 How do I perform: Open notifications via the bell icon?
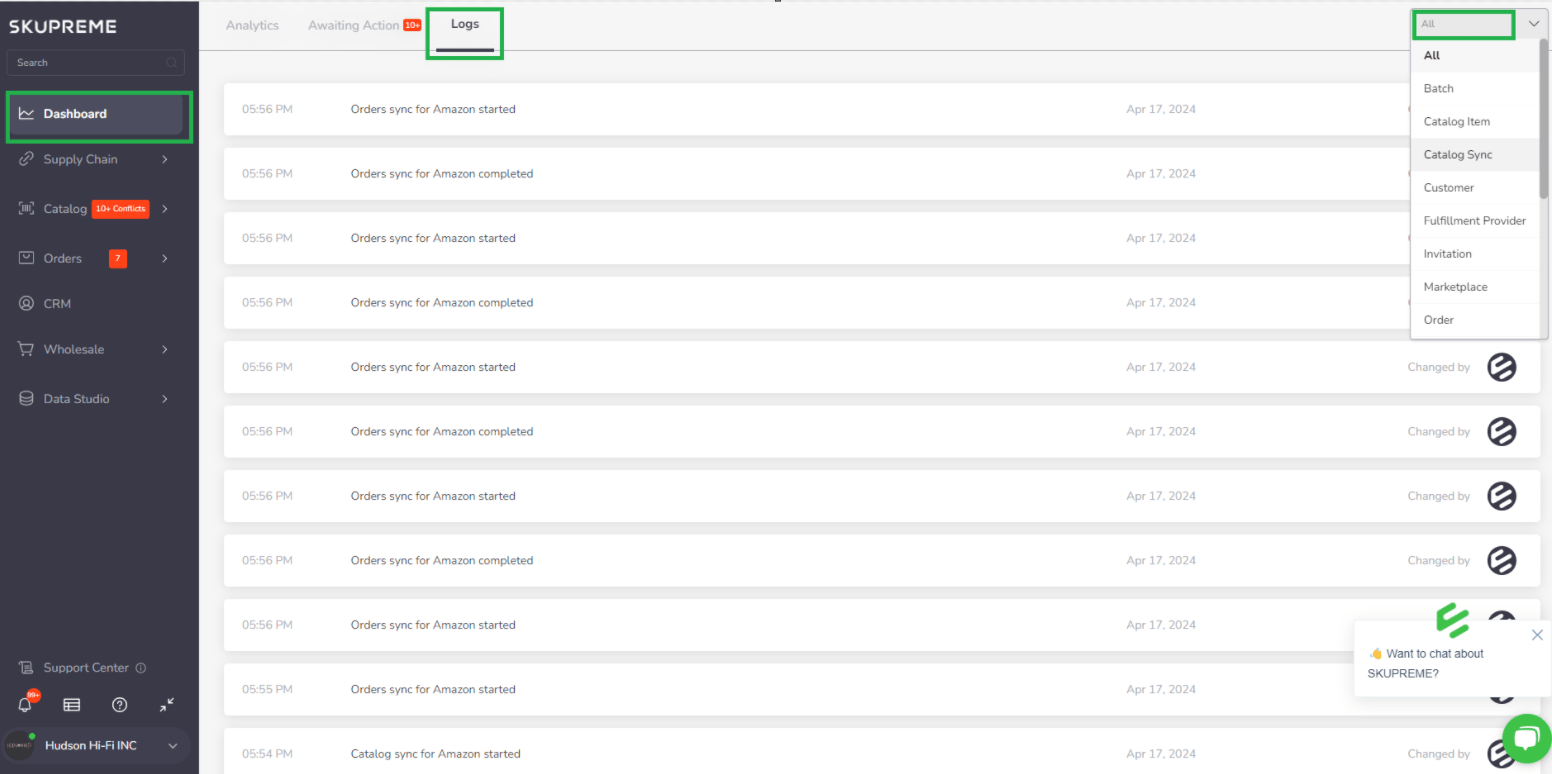coord(25,704)
